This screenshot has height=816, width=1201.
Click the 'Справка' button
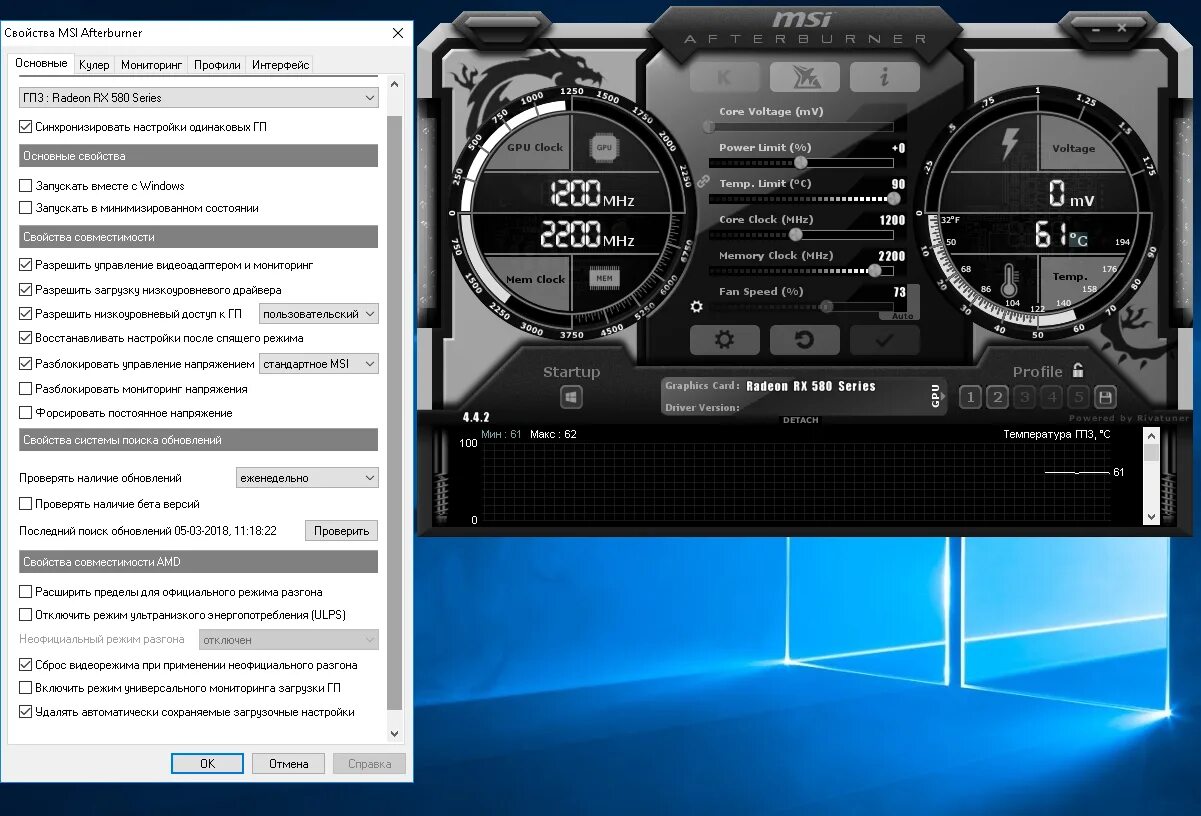pyautogui.click(x=369, y=763)
